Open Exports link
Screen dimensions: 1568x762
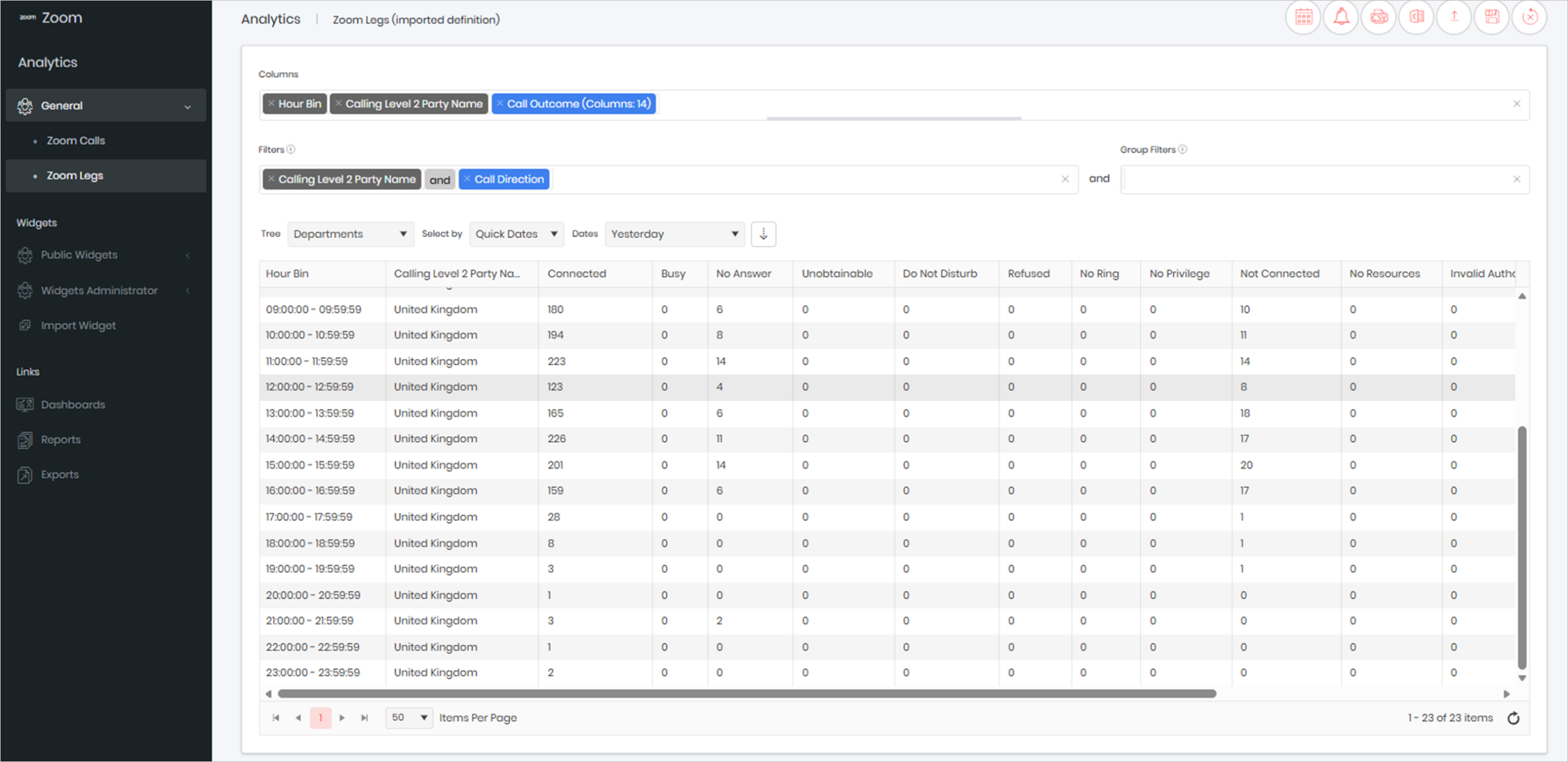(x=59, y=475)
